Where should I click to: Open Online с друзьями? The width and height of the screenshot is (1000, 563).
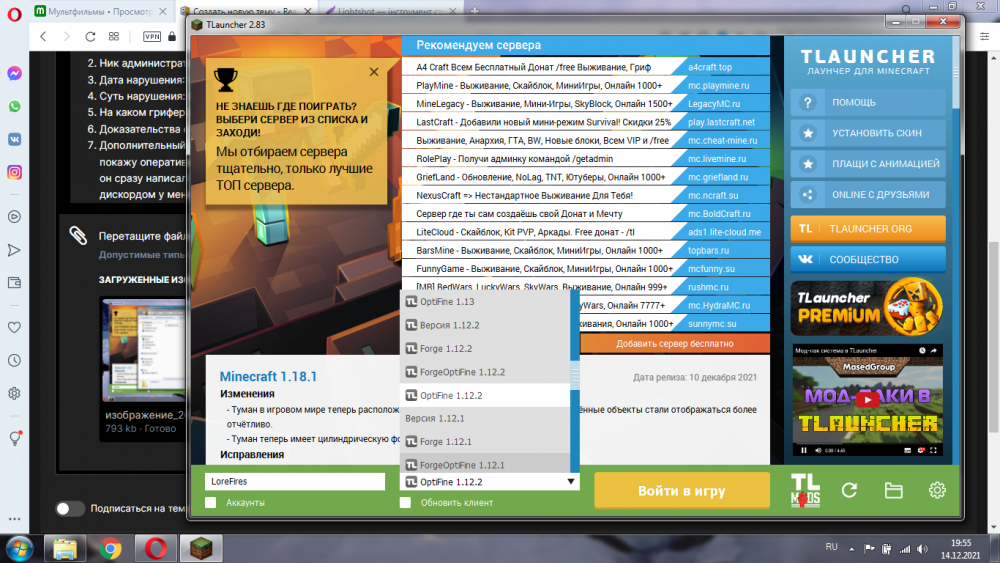(x=868, y=194)
